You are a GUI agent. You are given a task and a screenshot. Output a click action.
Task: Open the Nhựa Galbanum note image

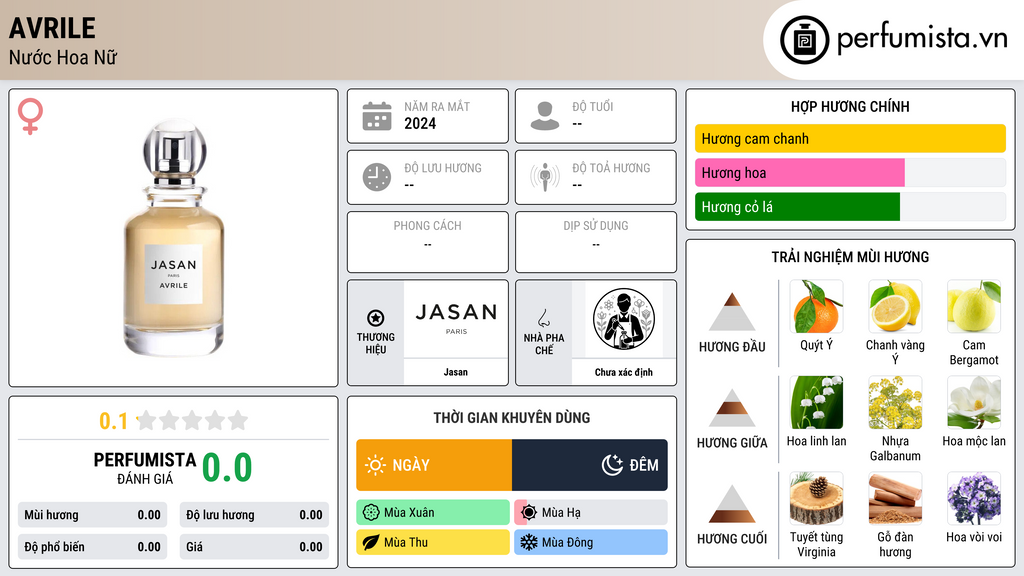[x=895, y=402]
